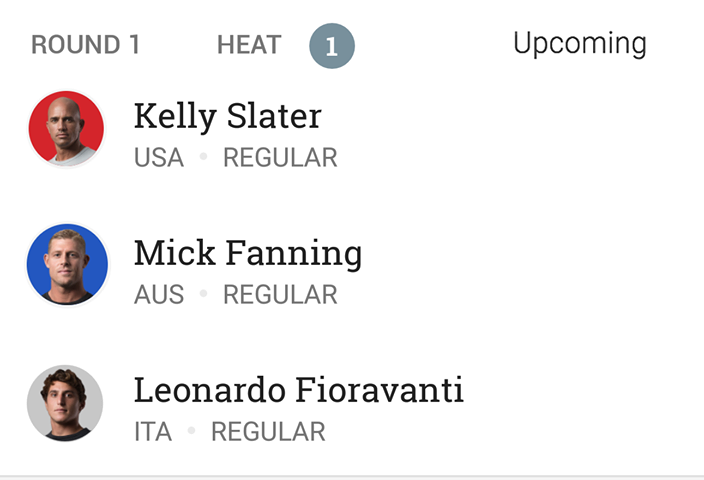Open Leonardo Fioravanti's name link
Screen dimensions: 704x480
tap(298, 390)
